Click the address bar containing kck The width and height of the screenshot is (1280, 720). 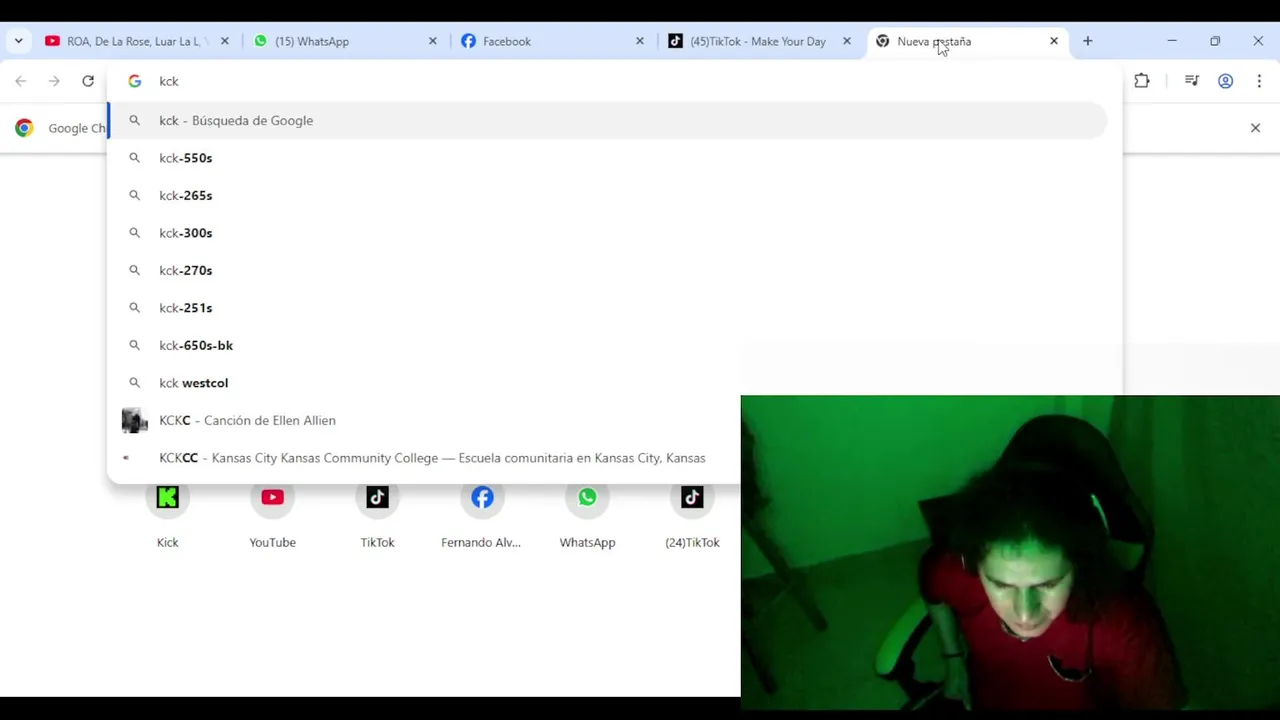[x=615, y=81]
